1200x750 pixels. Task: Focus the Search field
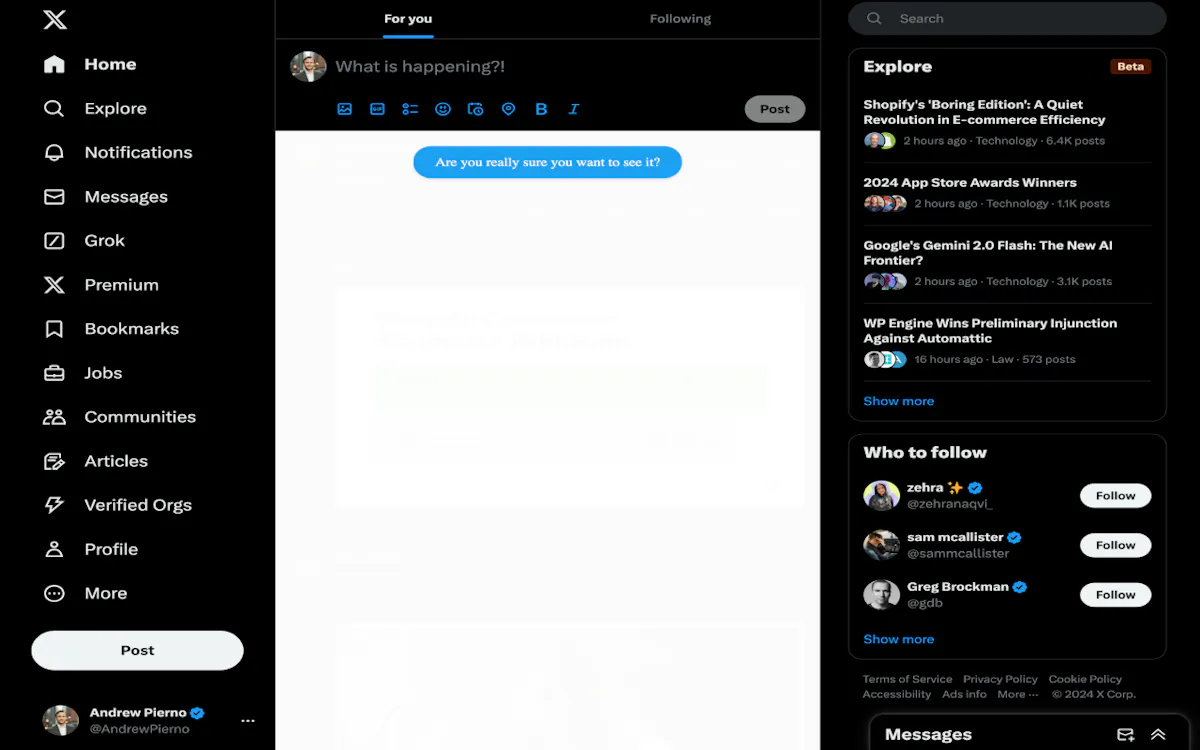pos(1007,19)
